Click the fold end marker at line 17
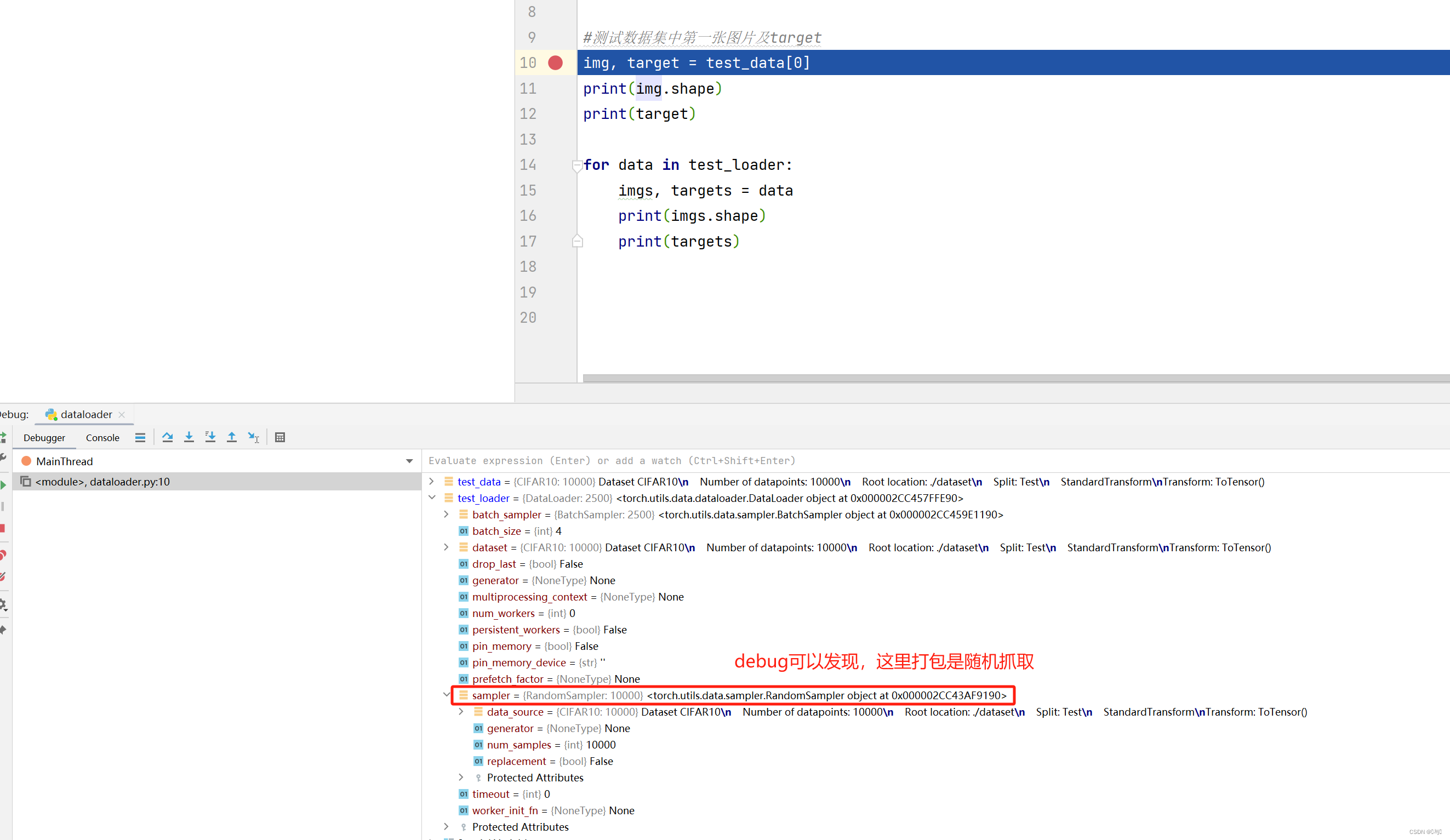The image size is (1450, 840). 577,241
